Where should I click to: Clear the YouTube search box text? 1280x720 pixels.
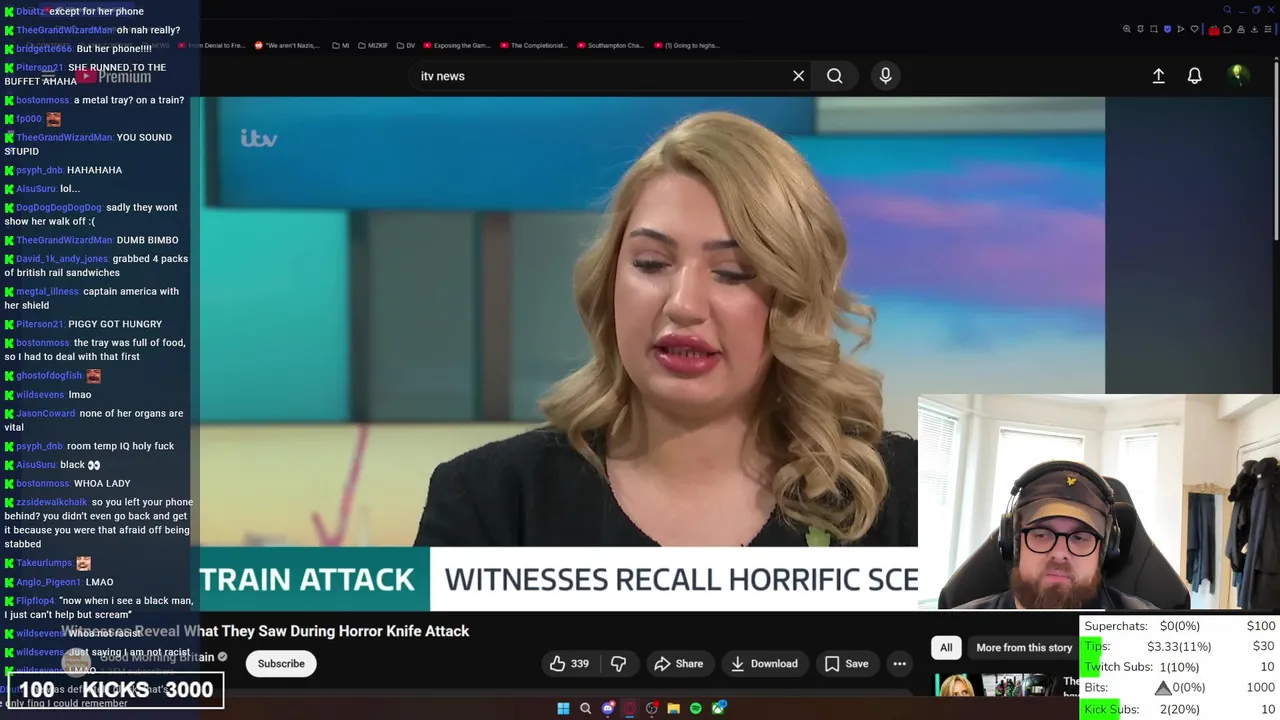pos(798,76)
